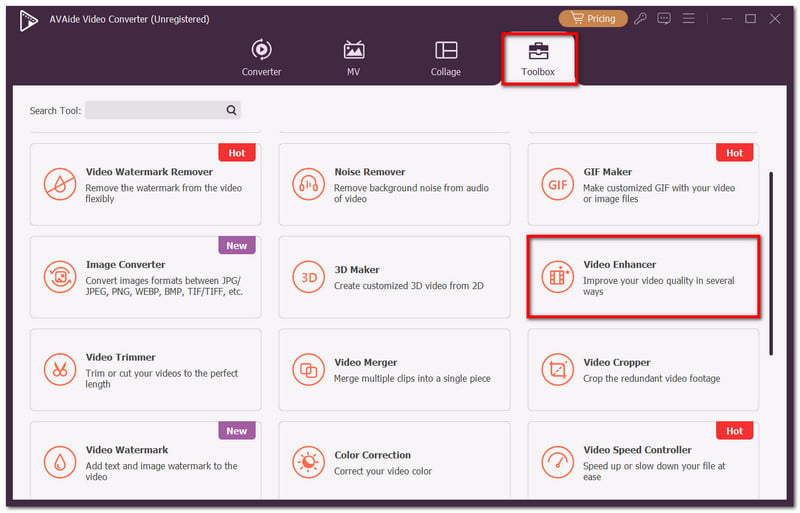Image resolution: width=800 pixels, height=513 pixels.
Task: Open the feedback chat icon
Action: (664, 19)
